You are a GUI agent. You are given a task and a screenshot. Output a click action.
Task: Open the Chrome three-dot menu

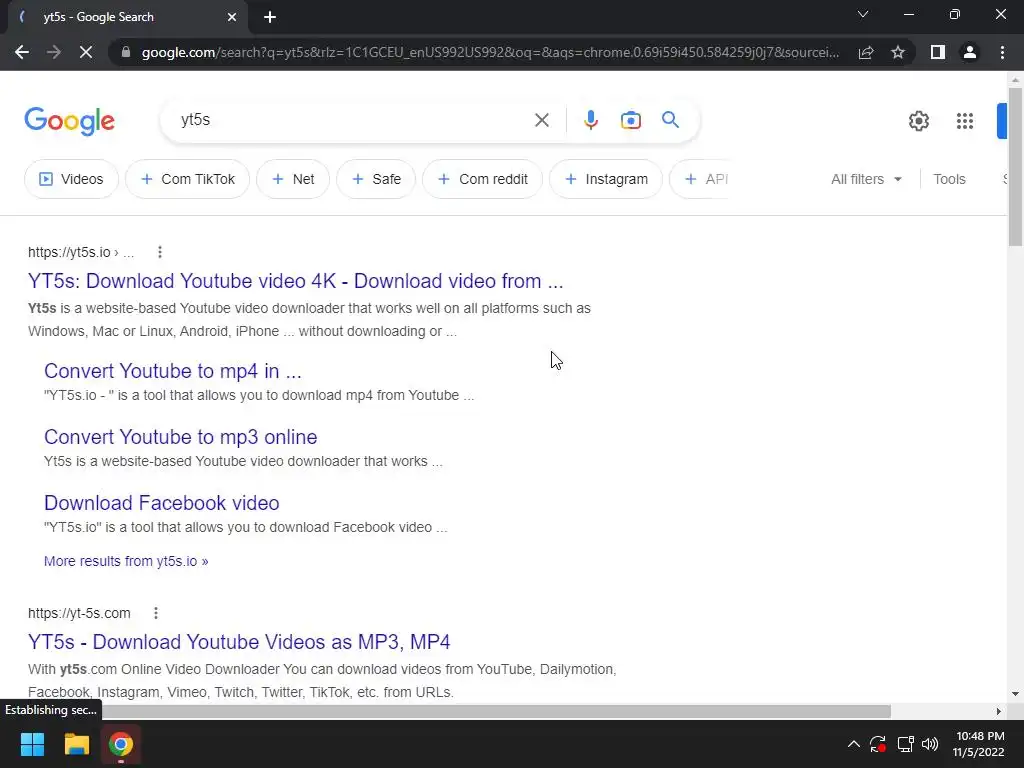coord(1002,52)
